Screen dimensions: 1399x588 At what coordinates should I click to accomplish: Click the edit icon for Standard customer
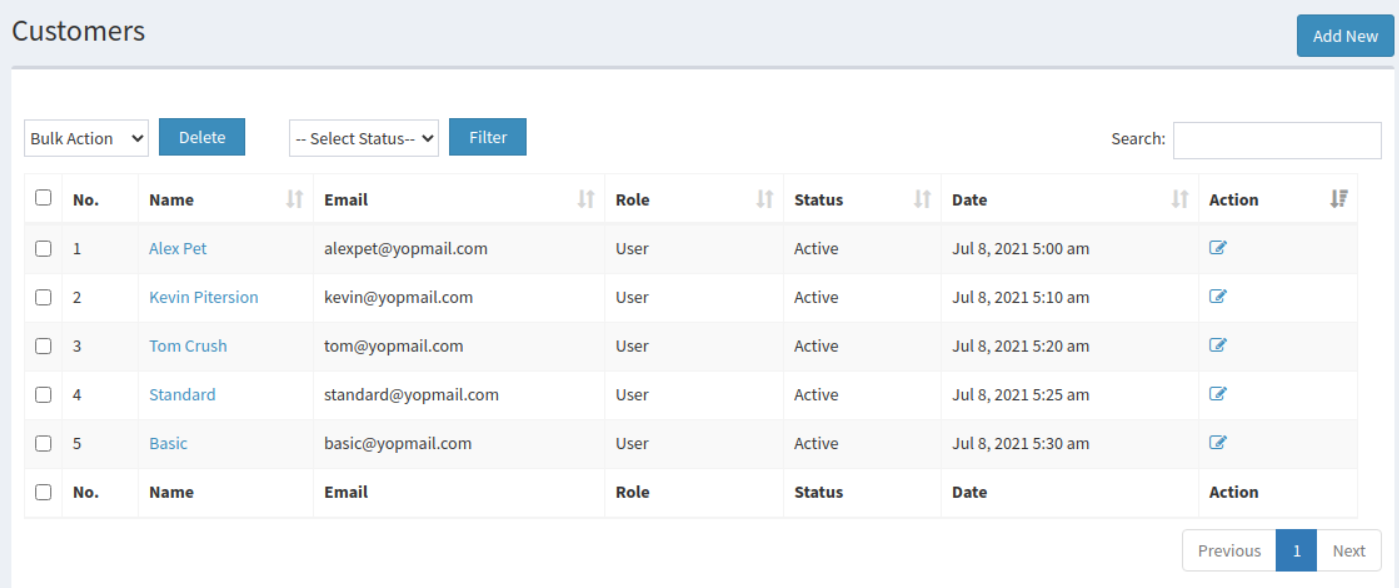(x=1217, y=394)
